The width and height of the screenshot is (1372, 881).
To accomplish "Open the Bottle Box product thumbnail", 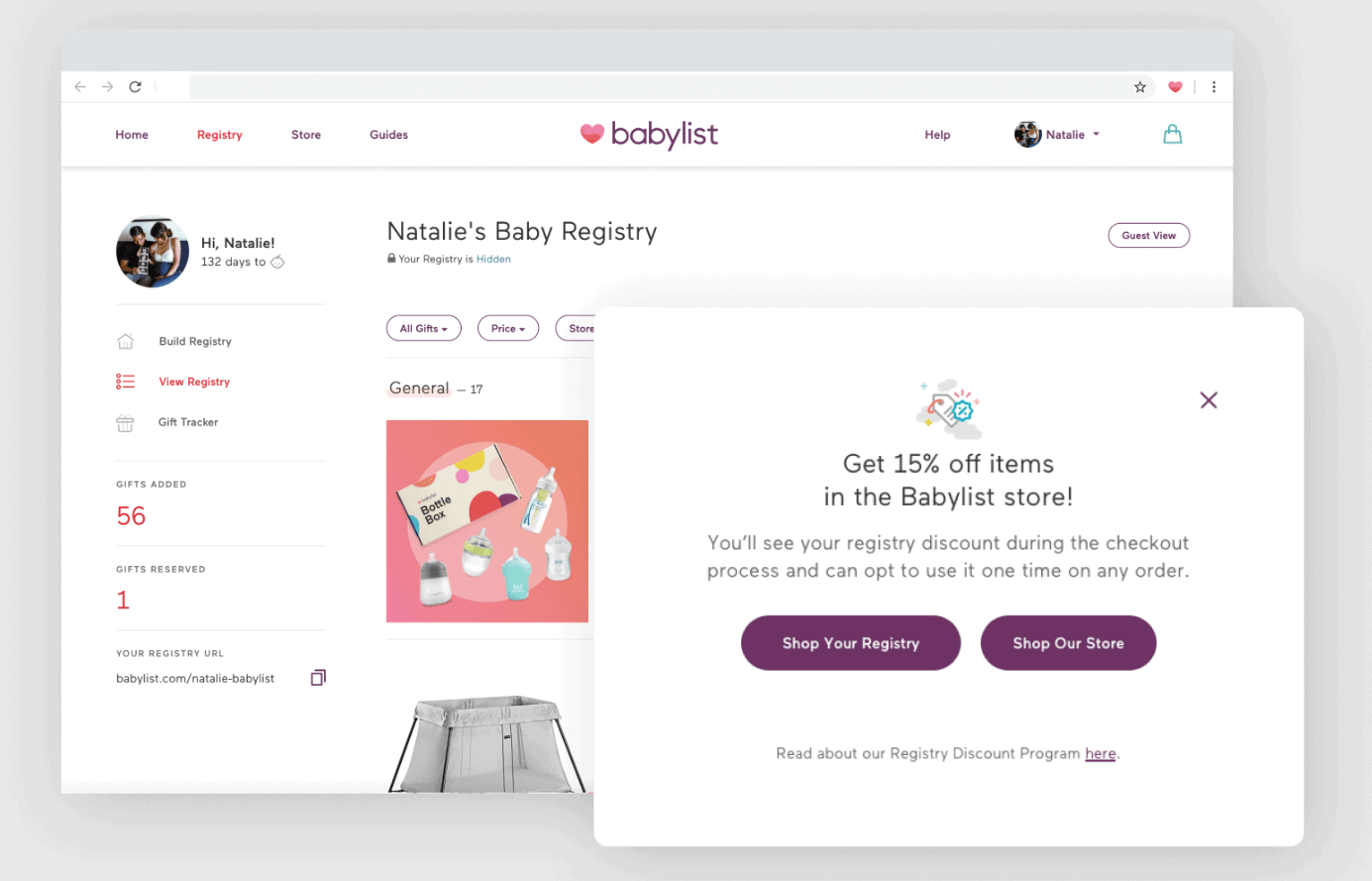I will [x=487, y=521].
